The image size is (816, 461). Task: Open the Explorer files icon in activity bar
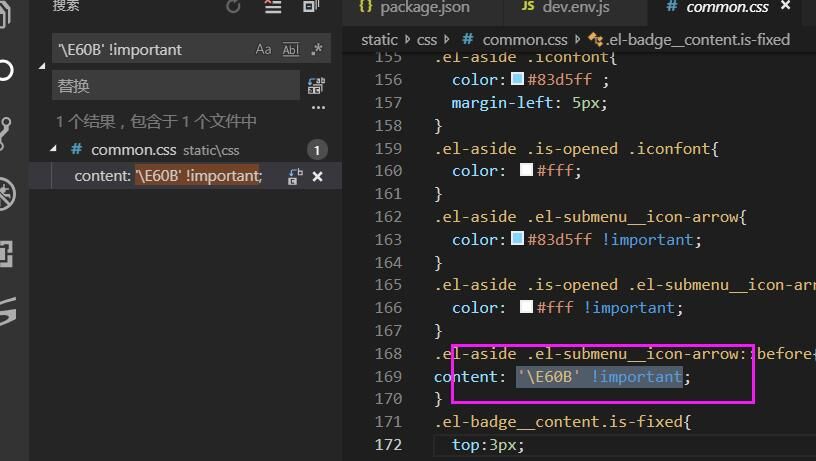(4, 15)
